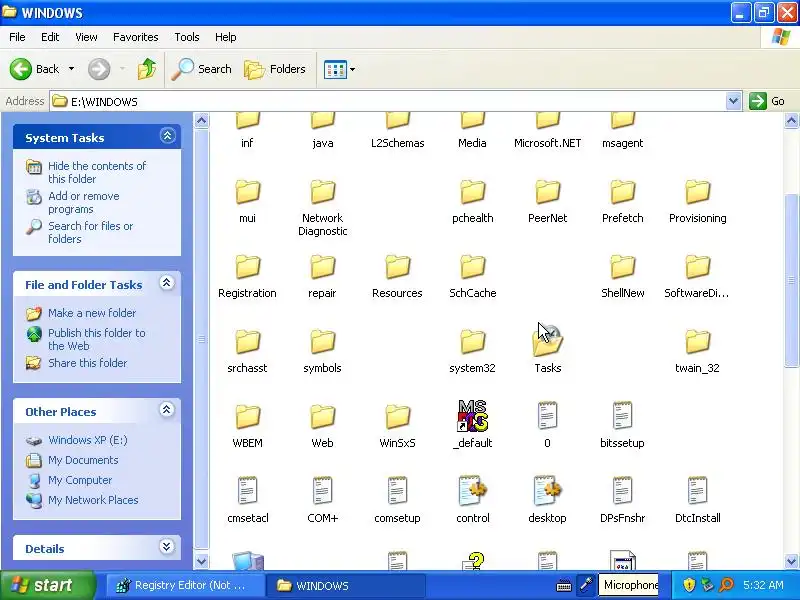Click Publish this folder to the Web
Screen dimensions: 800x600
96,339
